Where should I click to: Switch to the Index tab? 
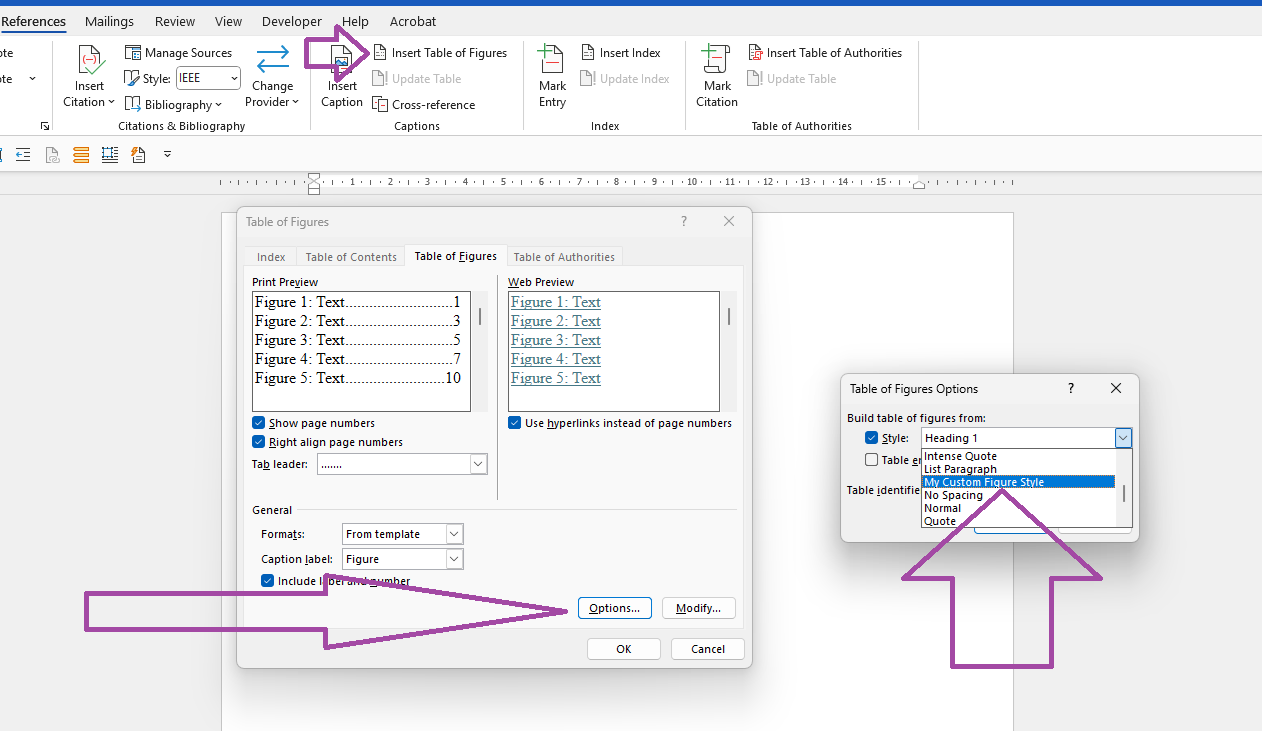point(271,257)
